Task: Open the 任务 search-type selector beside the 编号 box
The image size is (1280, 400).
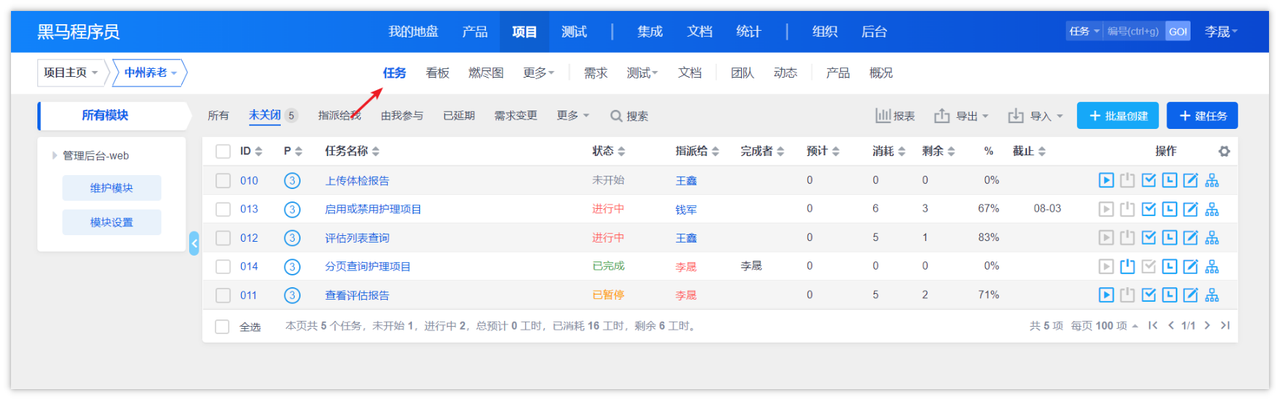Action: 1084,31
